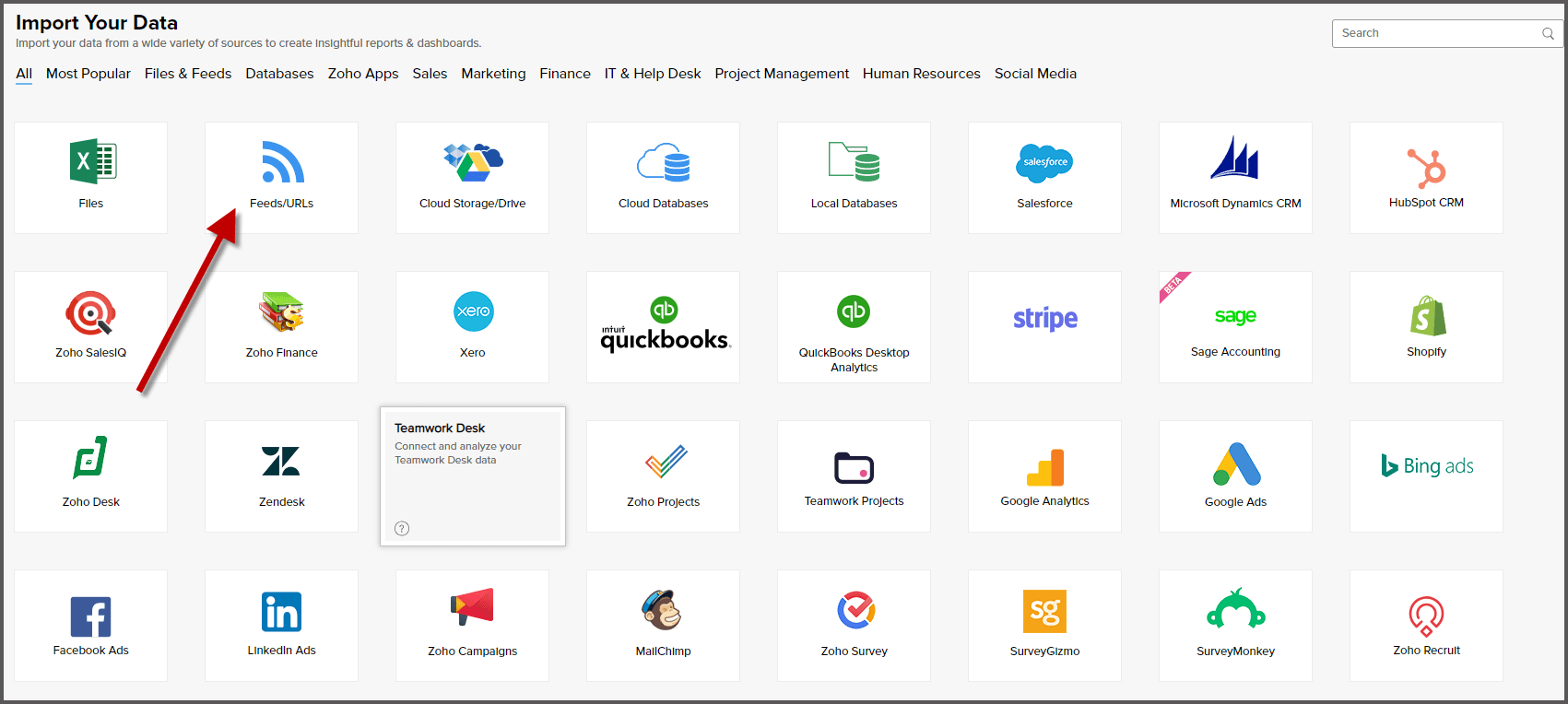This screenshot has width=1568, height=704.
Task: Select Zoho Recruit connector
Action: point(1426,626)
